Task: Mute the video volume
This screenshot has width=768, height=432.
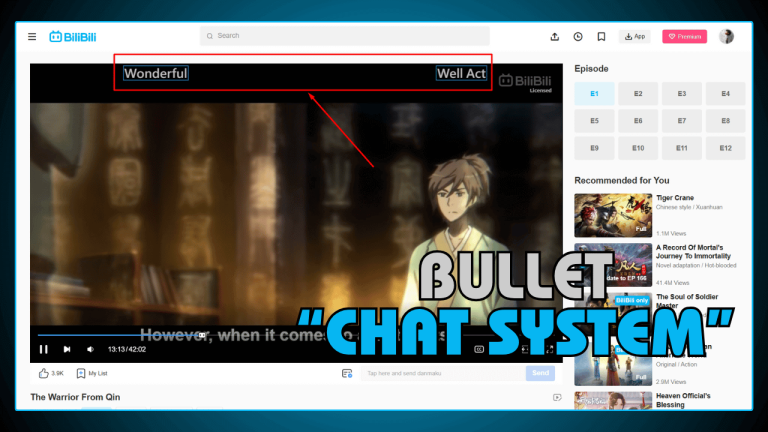Action: tap(90, 349)
